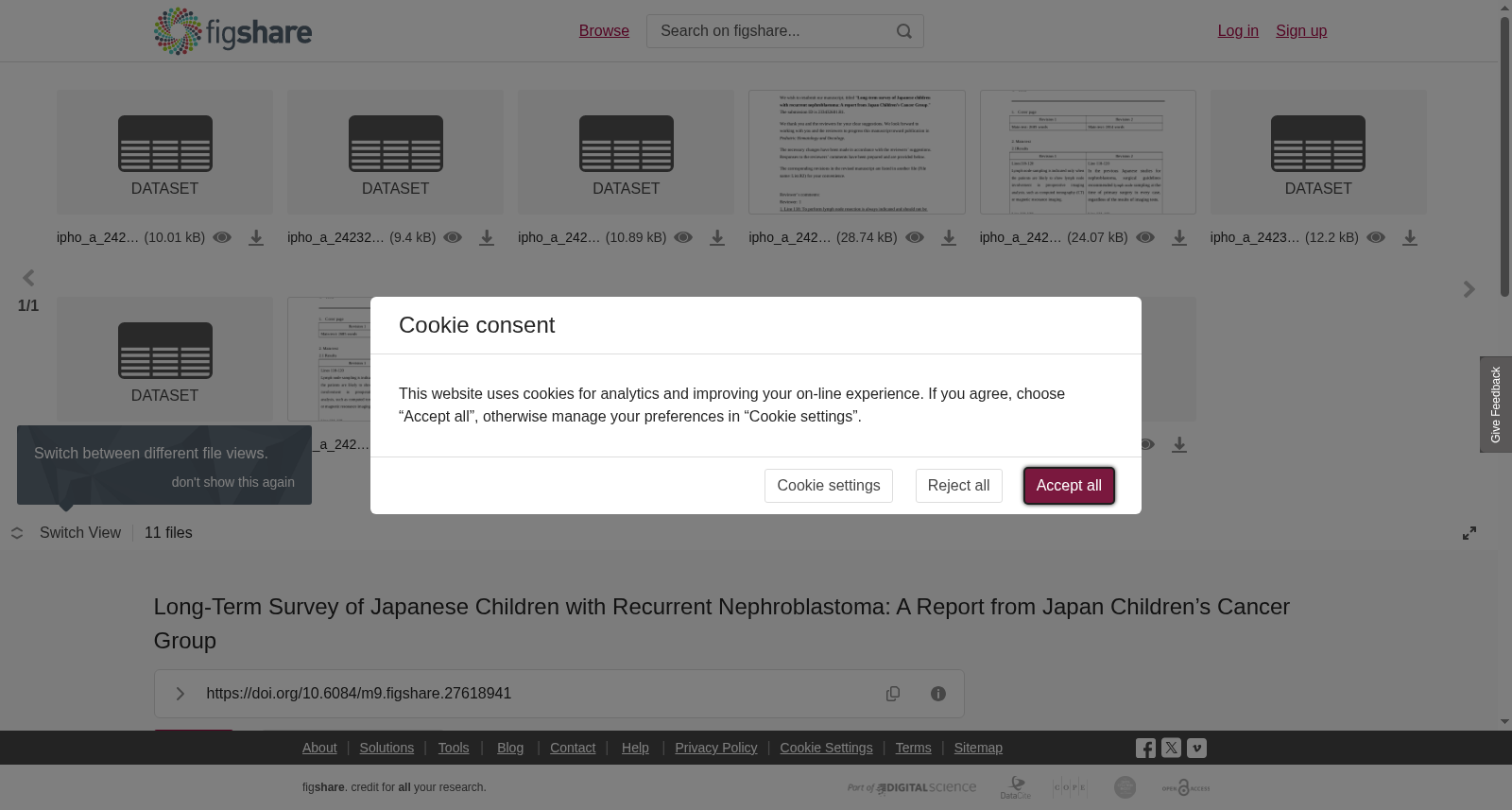Open the 24.07 kB document thumbnail
This screenshot has width=1512, height=810.
[x=1088, y=152]
